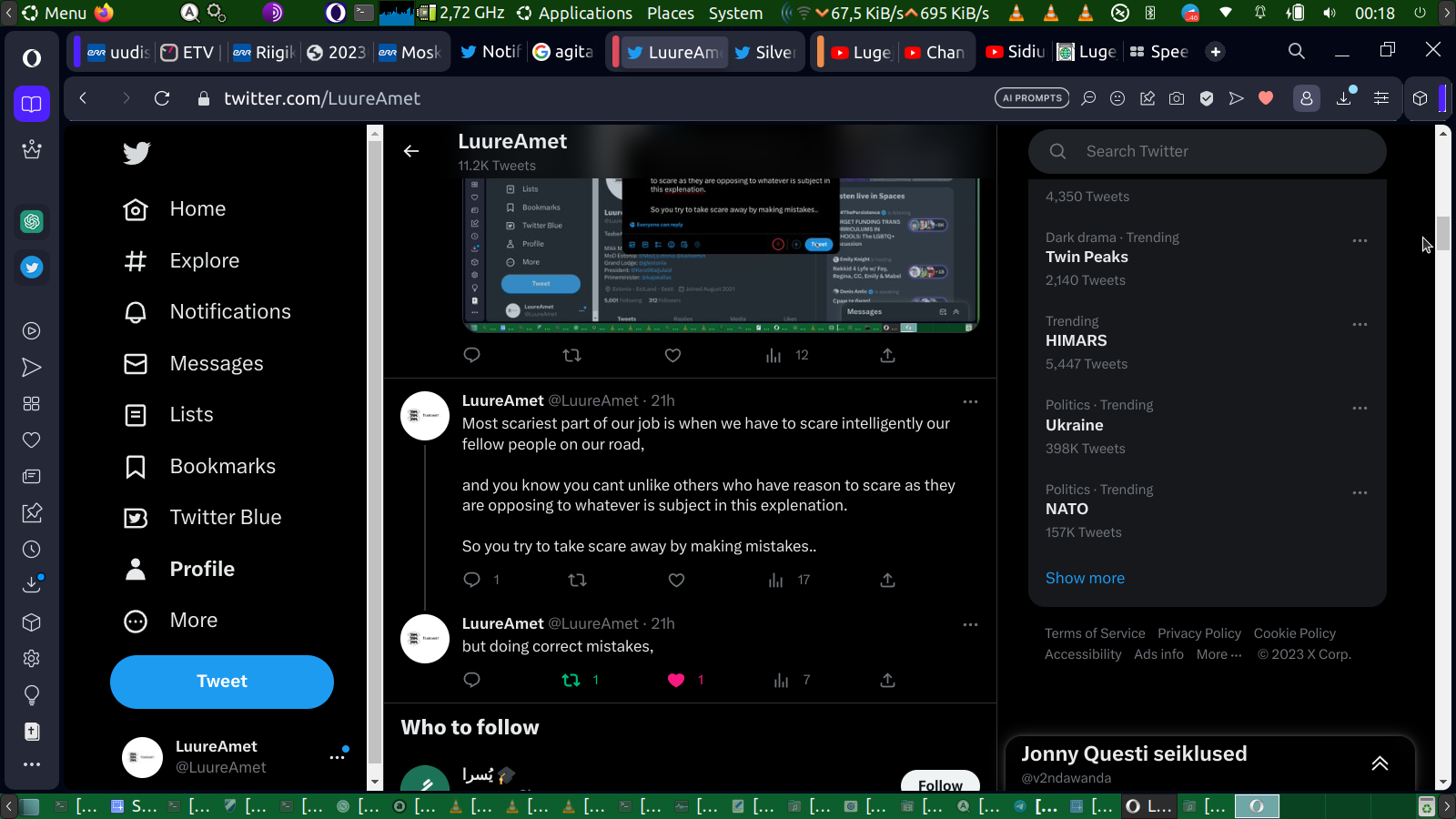Go back with browser back arrow
This screenshot has height=819, width=1456.
(x=83, y=98)
